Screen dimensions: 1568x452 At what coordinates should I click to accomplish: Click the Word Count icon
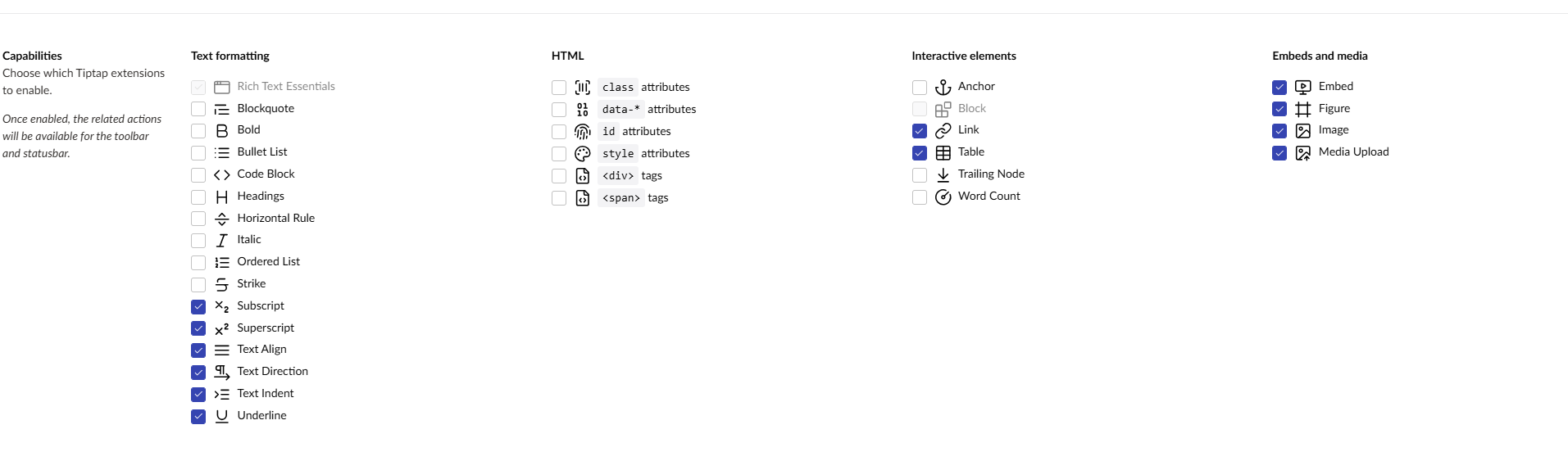(943, 197)
